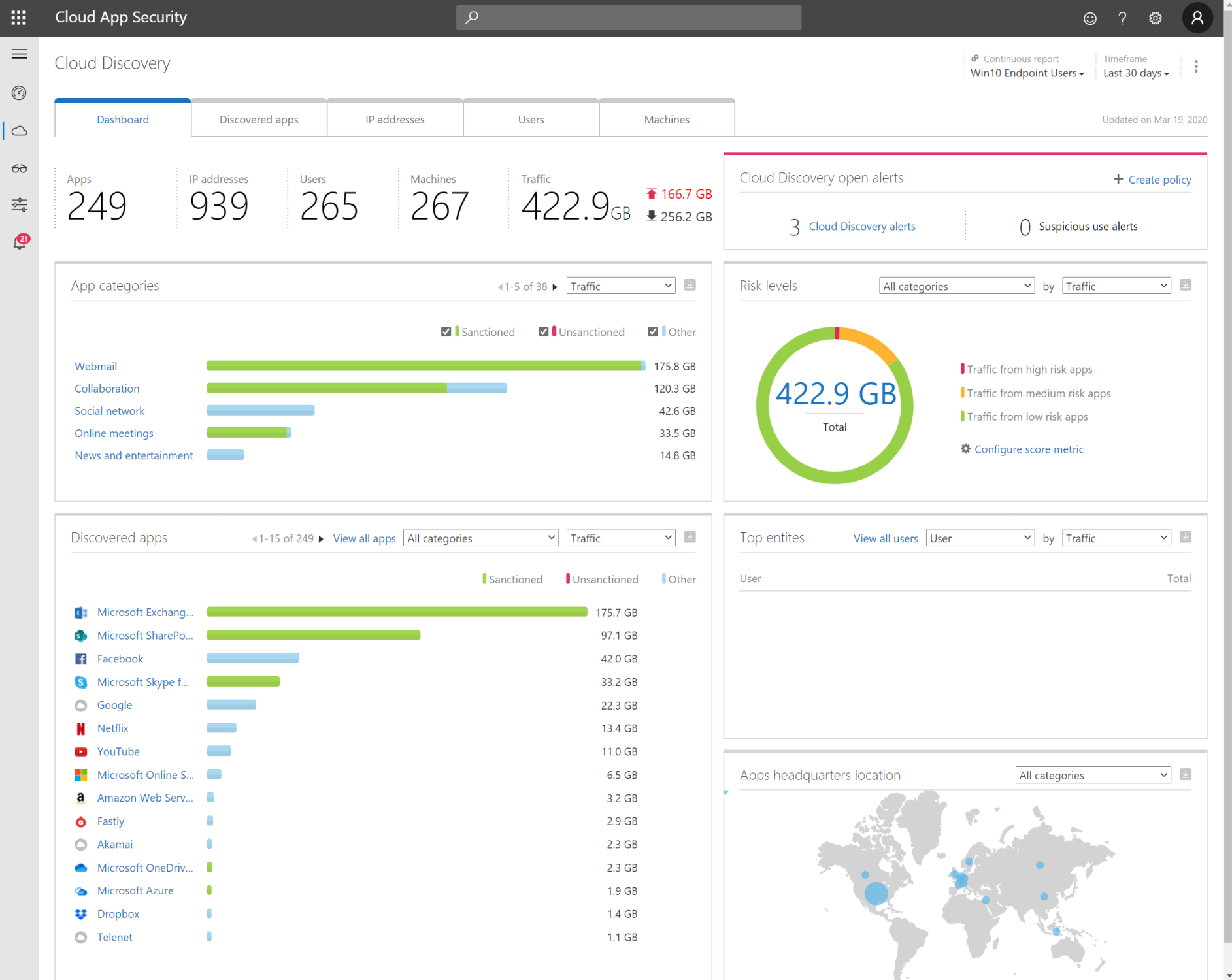Screen dimensions: 1232x980
Task: Open View all apps link
Action: coord(364,538)
